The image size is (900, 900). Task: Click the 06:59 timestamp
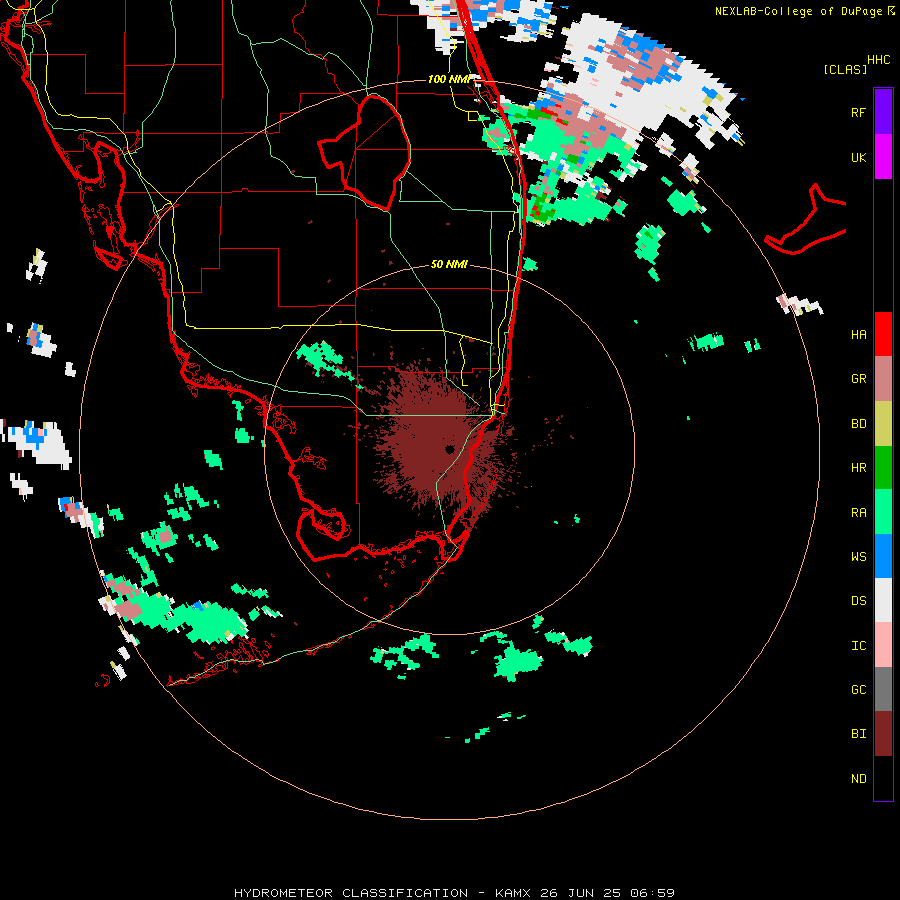(652, 893)
